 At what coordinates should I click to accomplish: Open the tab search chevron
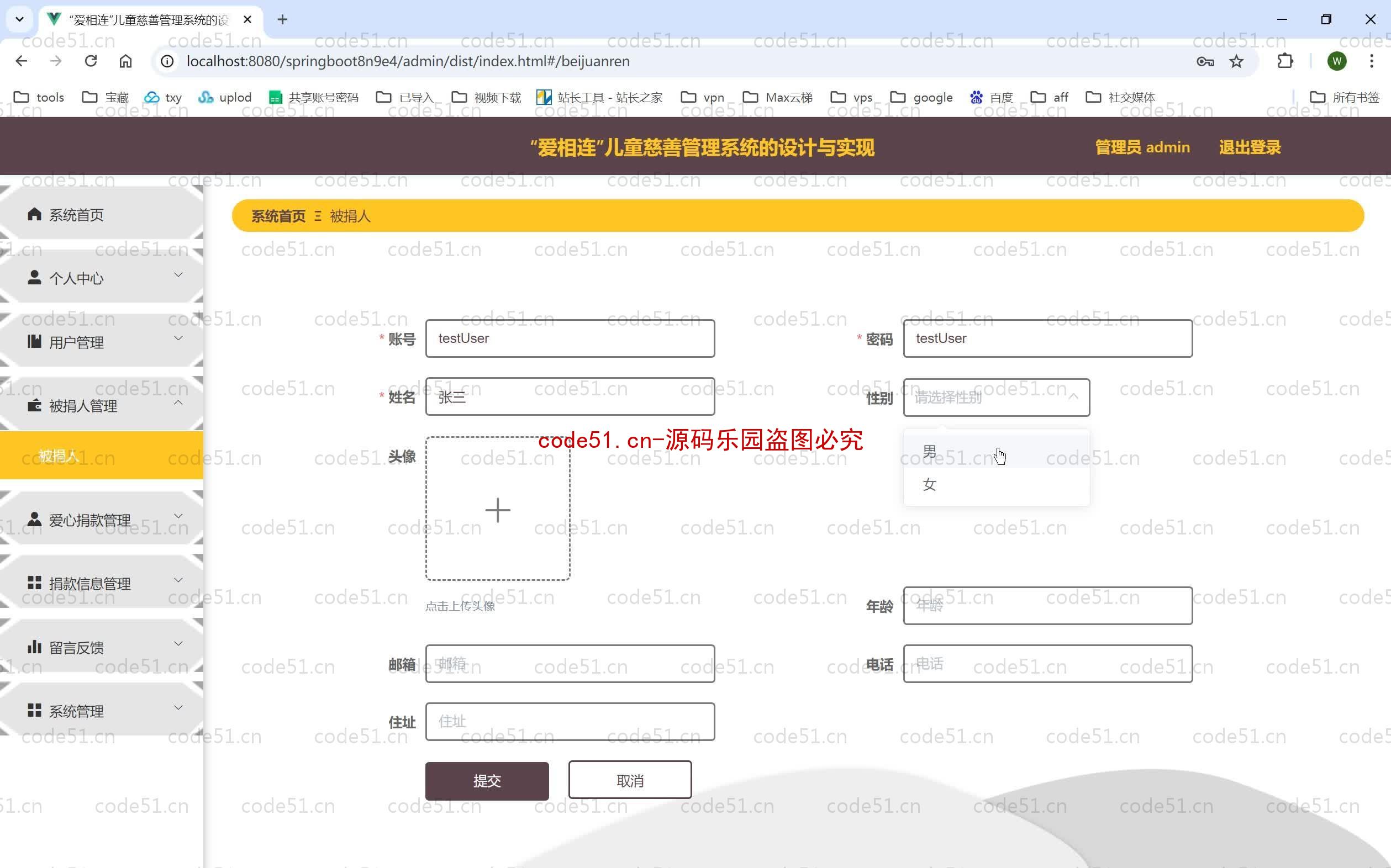[19, 19]
